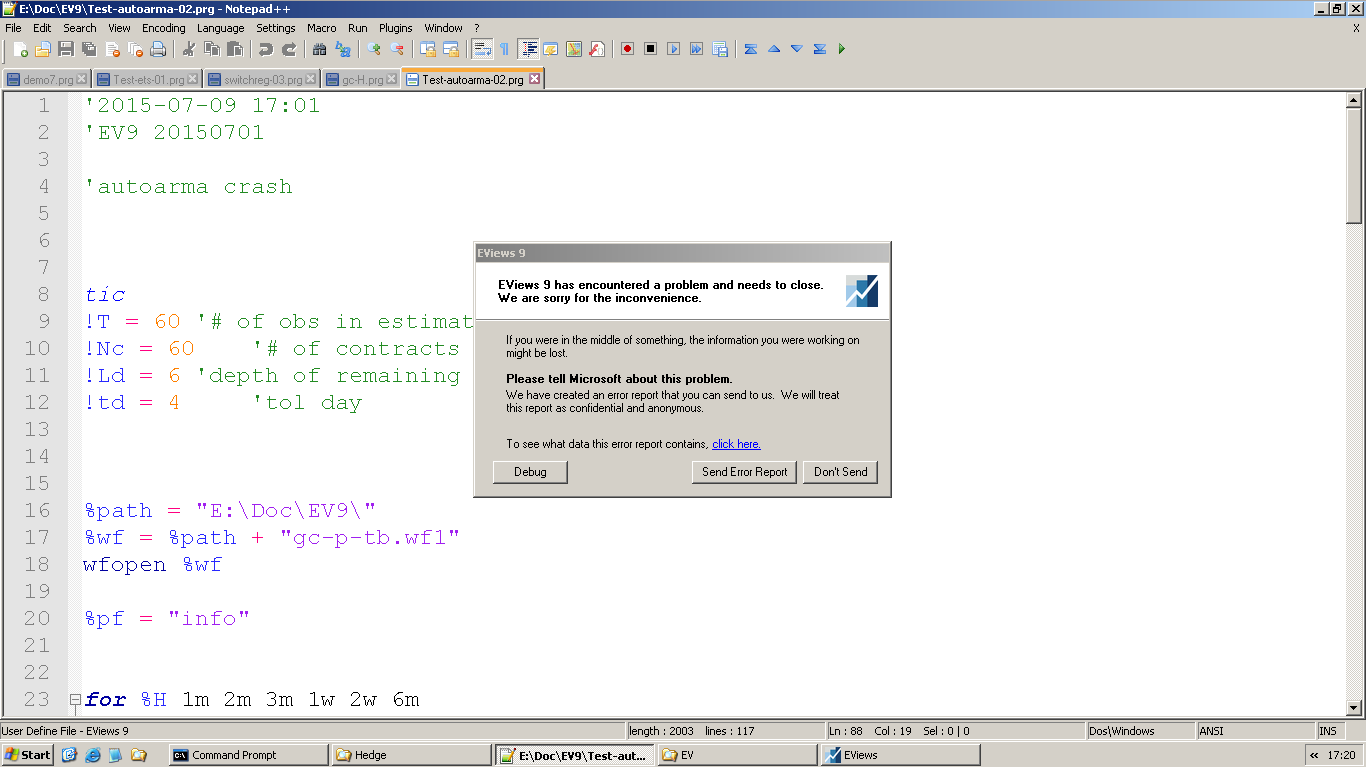
Task: Open the 'click here' error report link
Action: click(x=736, y=444)
